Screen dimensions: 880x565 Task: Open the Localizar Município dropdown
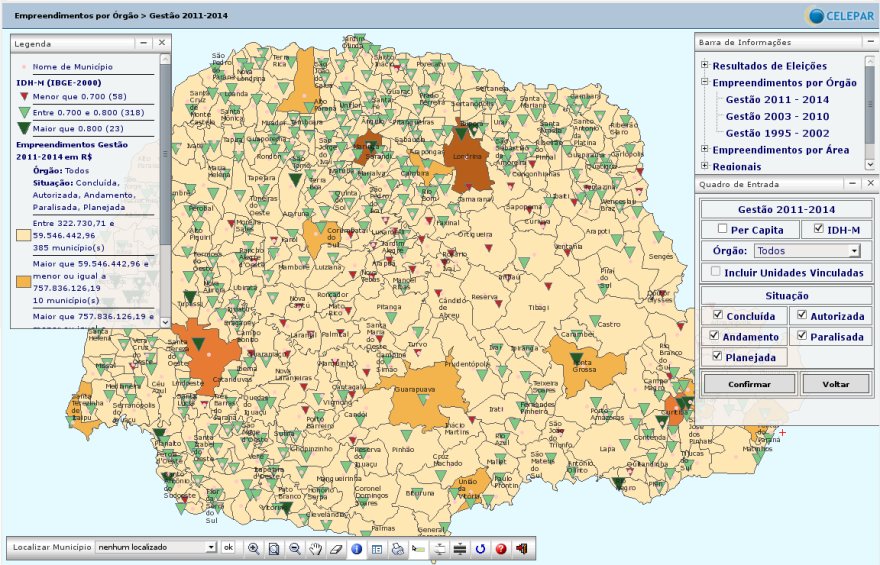coord(210,548)
